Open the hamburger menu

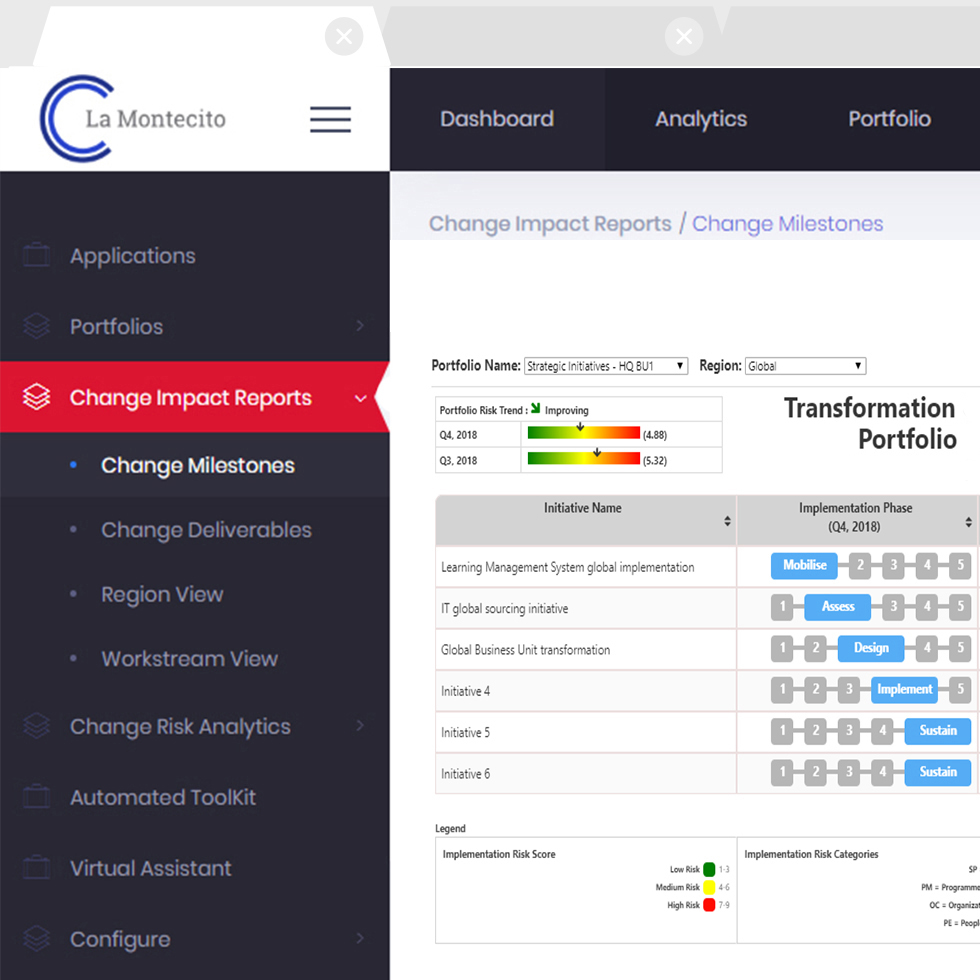click(x=330, y=118)
